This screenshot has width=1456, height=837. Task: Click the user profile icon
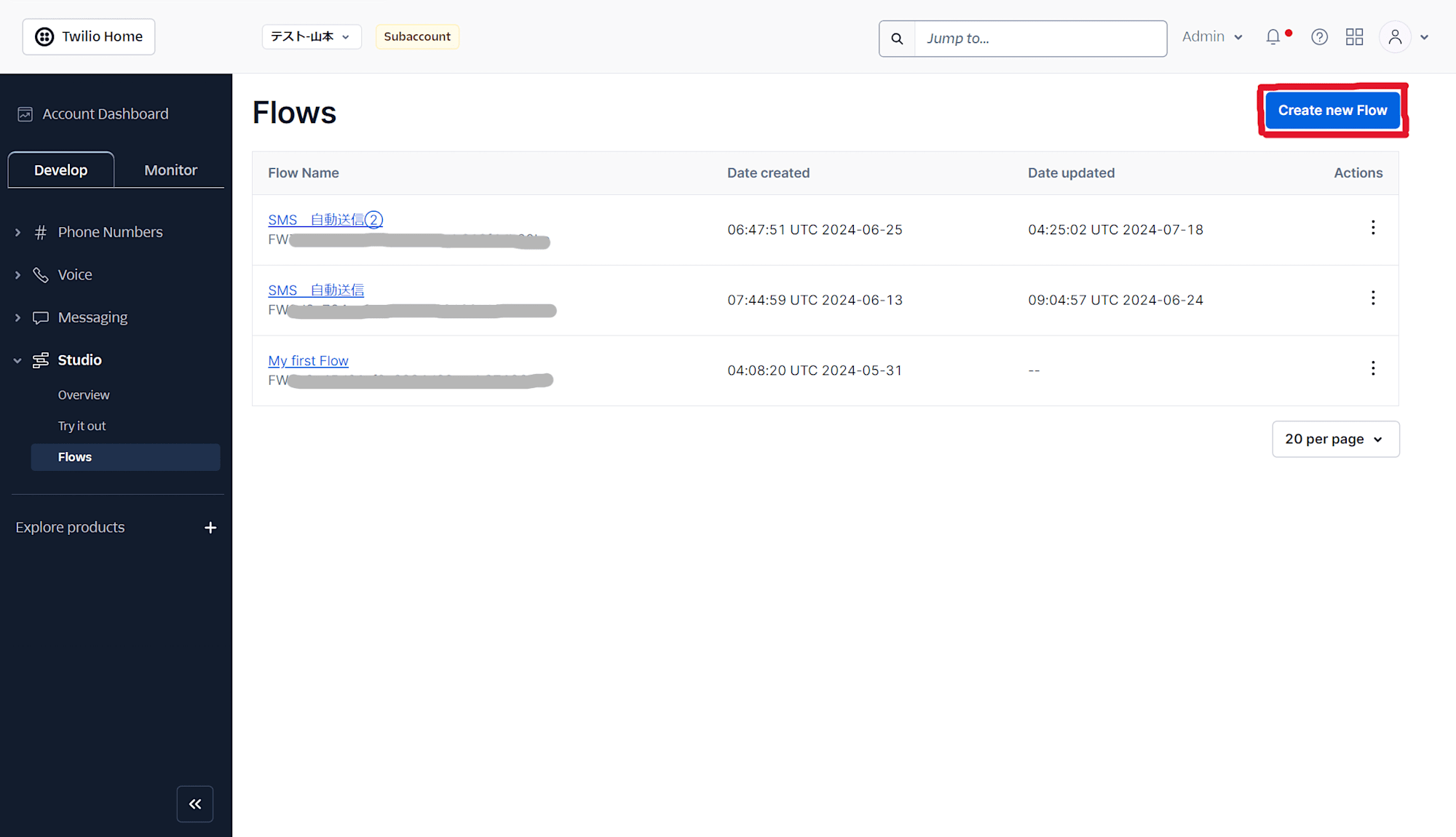[x=1395, y=36]
